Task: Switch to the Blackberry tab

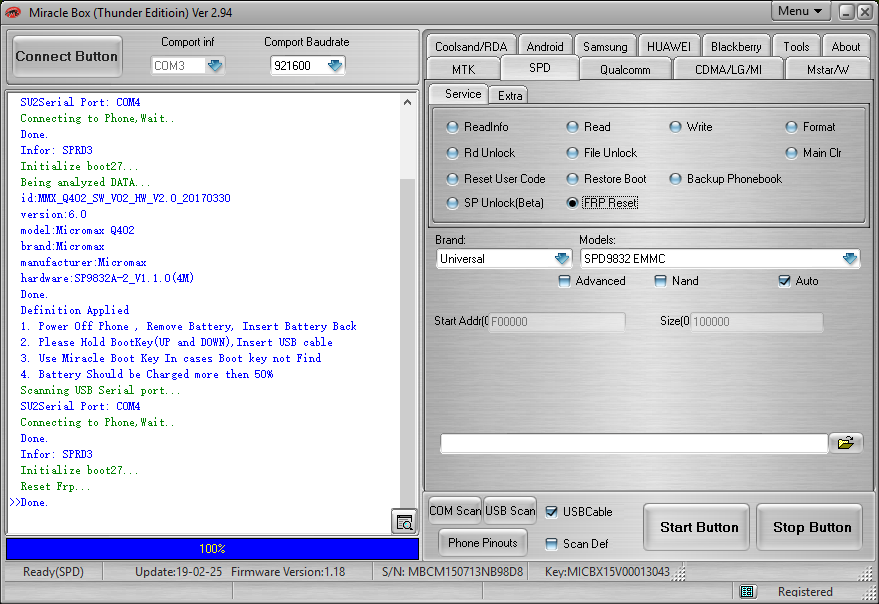Action: (x=736, y=47)
